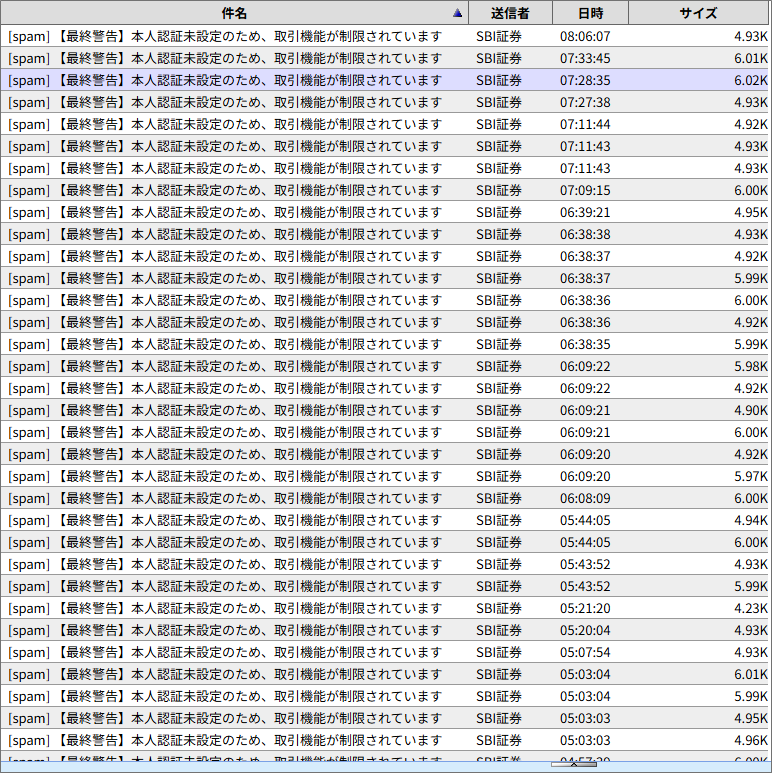Select the message received at 07:27:38

tap(385, 102)
